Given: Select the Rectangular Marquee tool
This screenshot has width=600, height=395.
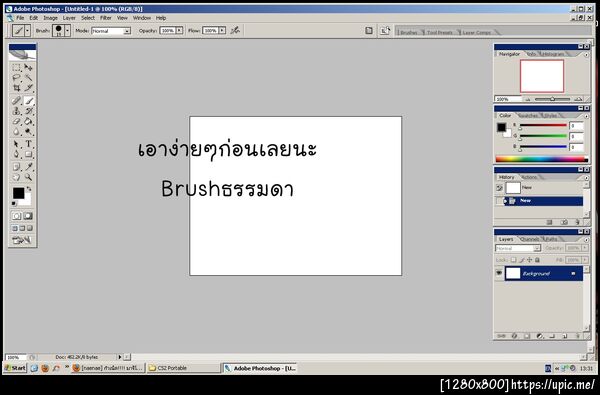Looking at the screenshot, I should pyautogui.click(x=16, y=68).
